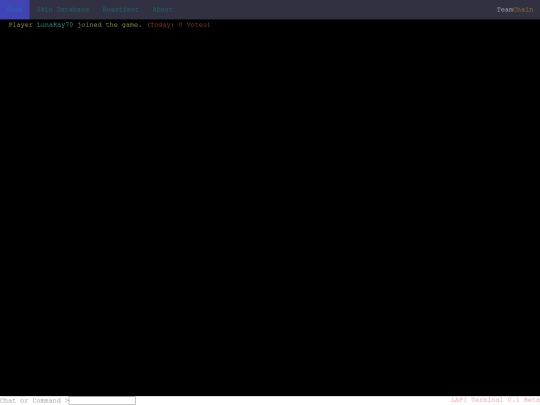
Task: Focus the Chat or Command input field
Action: (102, 401)
